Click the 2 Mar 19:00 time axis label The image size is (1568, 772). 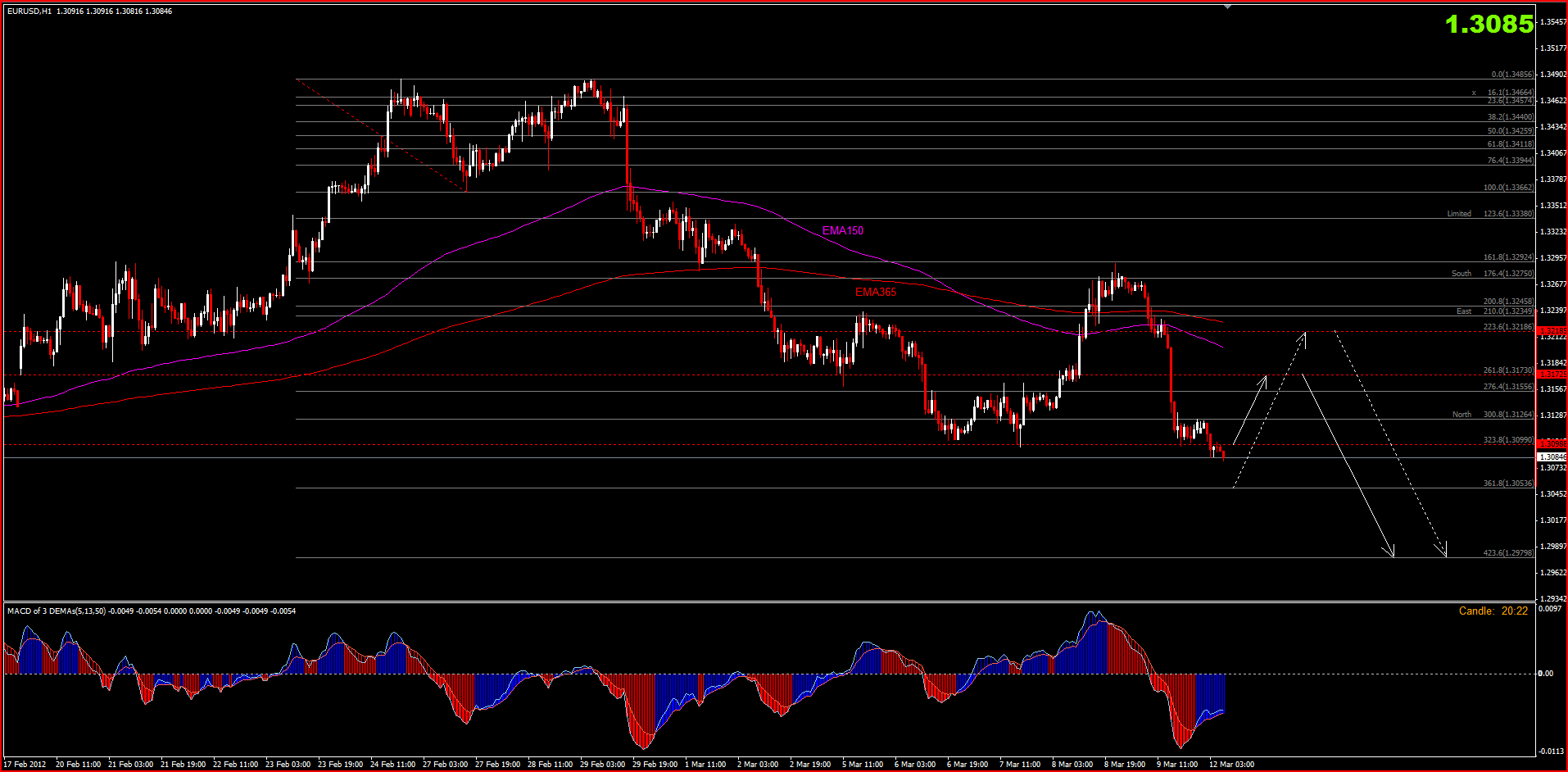(x=810, y=765)
